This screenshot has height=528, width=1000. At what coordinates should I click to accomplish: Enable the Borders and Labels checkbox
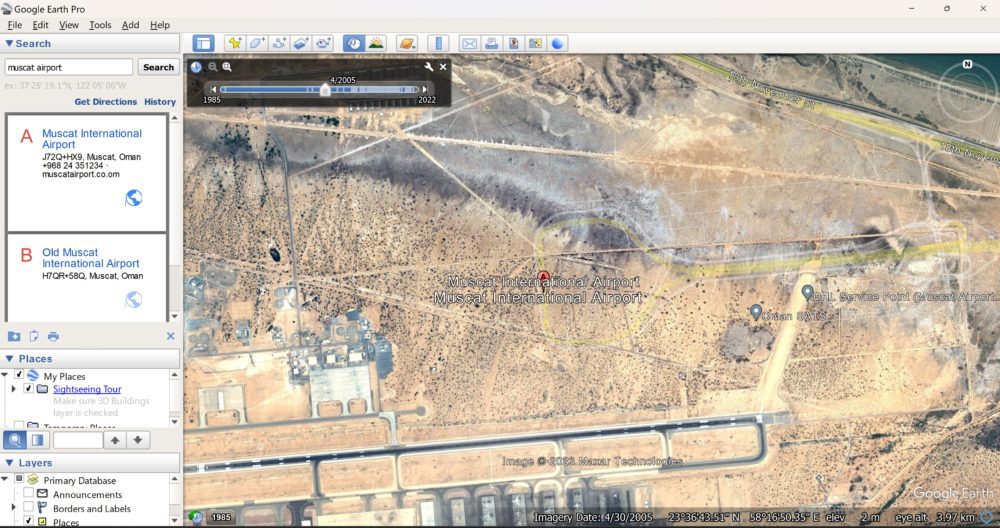28,508
